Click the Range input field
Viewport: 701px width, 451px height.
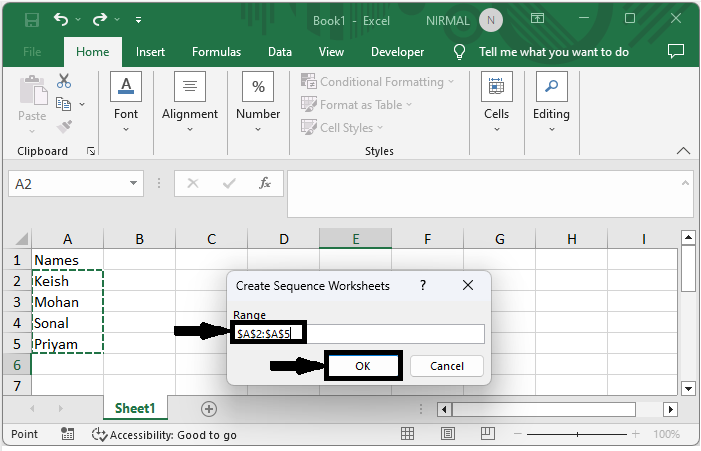tap(358, 334)
